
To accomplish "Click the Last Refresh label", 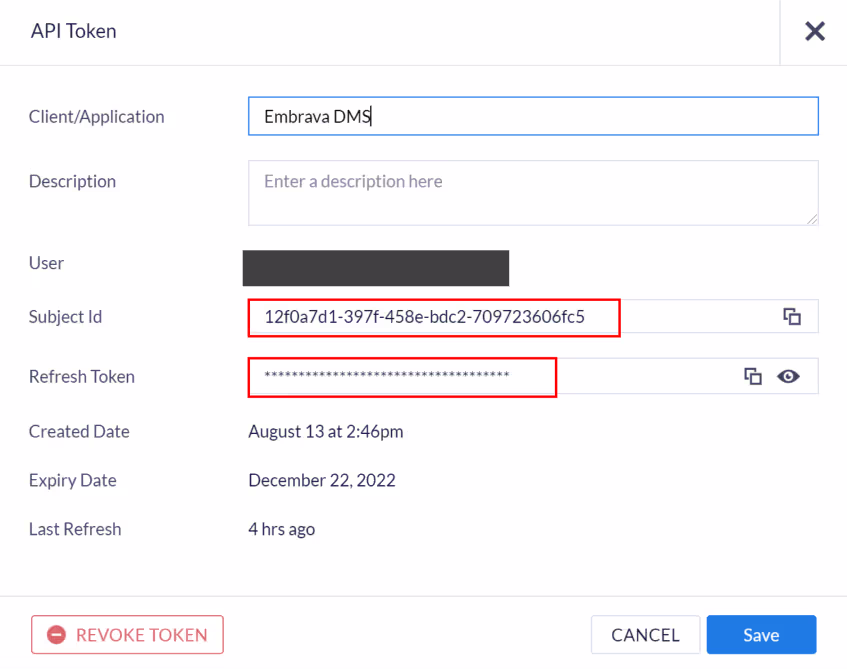I will coord(75,529).
